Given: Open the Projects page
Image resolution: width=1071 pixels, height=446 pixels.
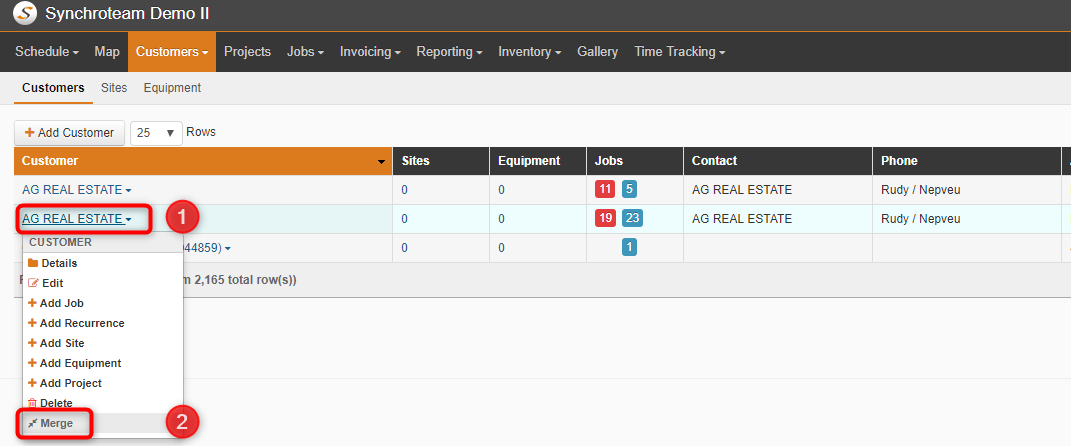Looking at the screenshot, I should (x=247, y=51).
